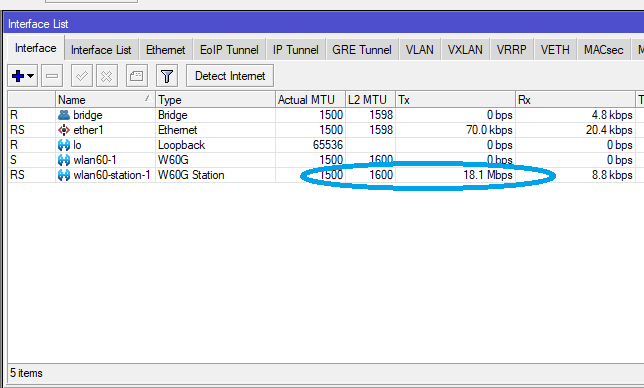Click the '5 items' status bar text
This screenshot has height=388, width=644.
tap(26, 373)
